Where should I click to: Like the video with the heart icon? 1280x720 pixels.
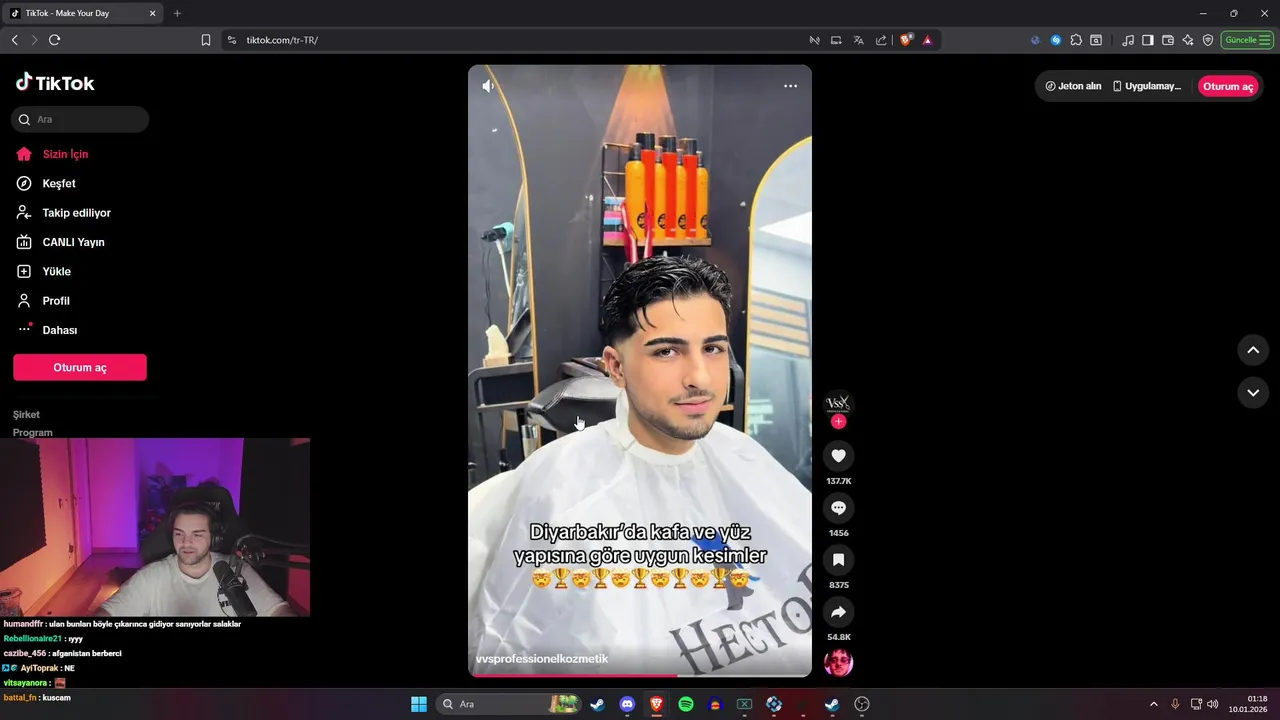pyautogui.click(x=838, y=456)
